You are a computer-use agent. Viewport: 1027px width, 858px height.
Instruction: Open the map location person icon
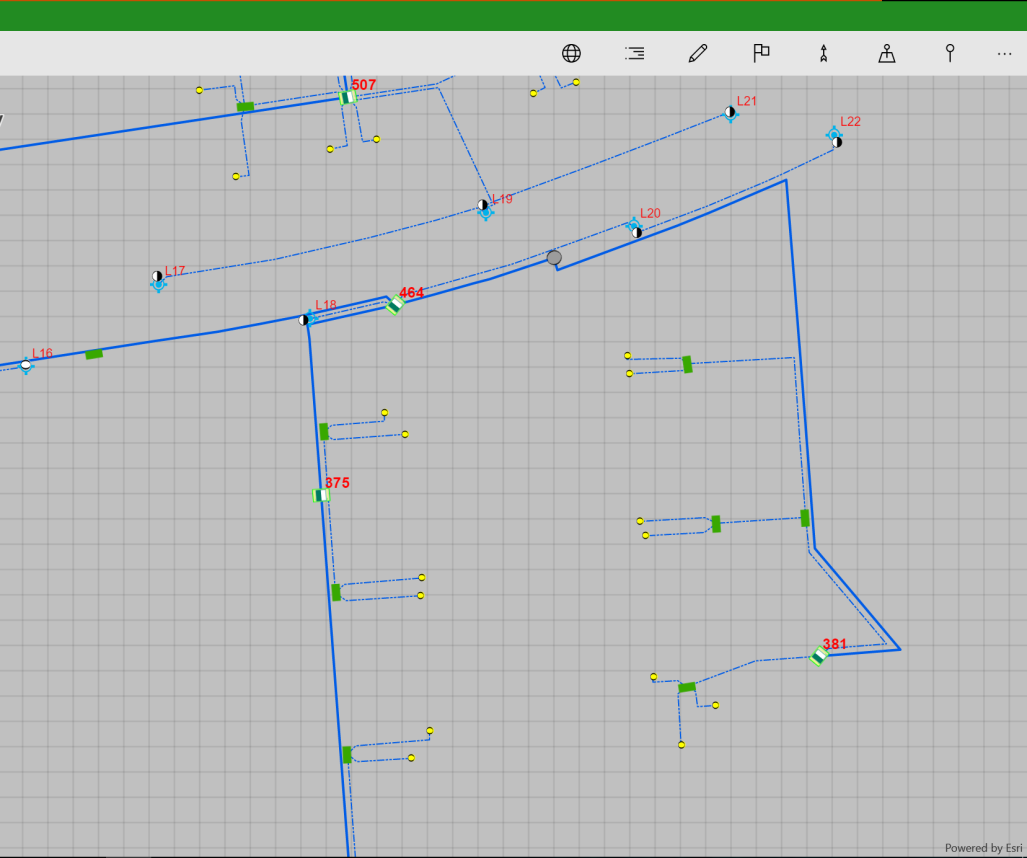(887, 53)
